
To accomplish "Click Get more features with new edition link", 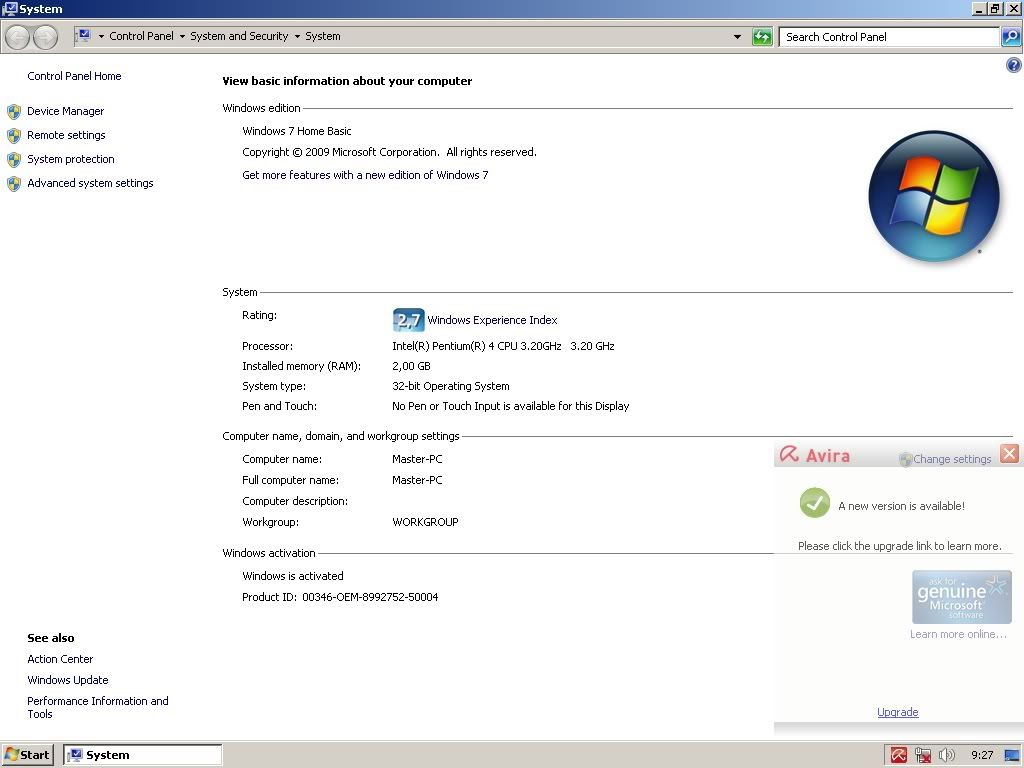I will [365, 175].
